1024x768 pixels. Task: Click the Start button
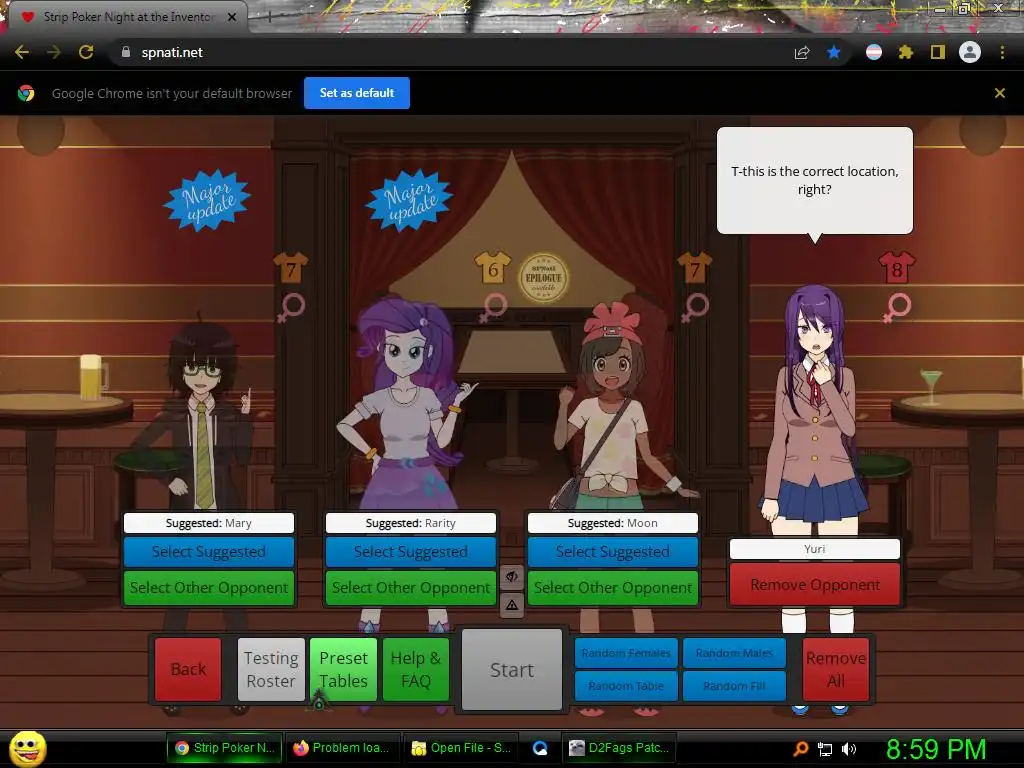click(512, 669)
